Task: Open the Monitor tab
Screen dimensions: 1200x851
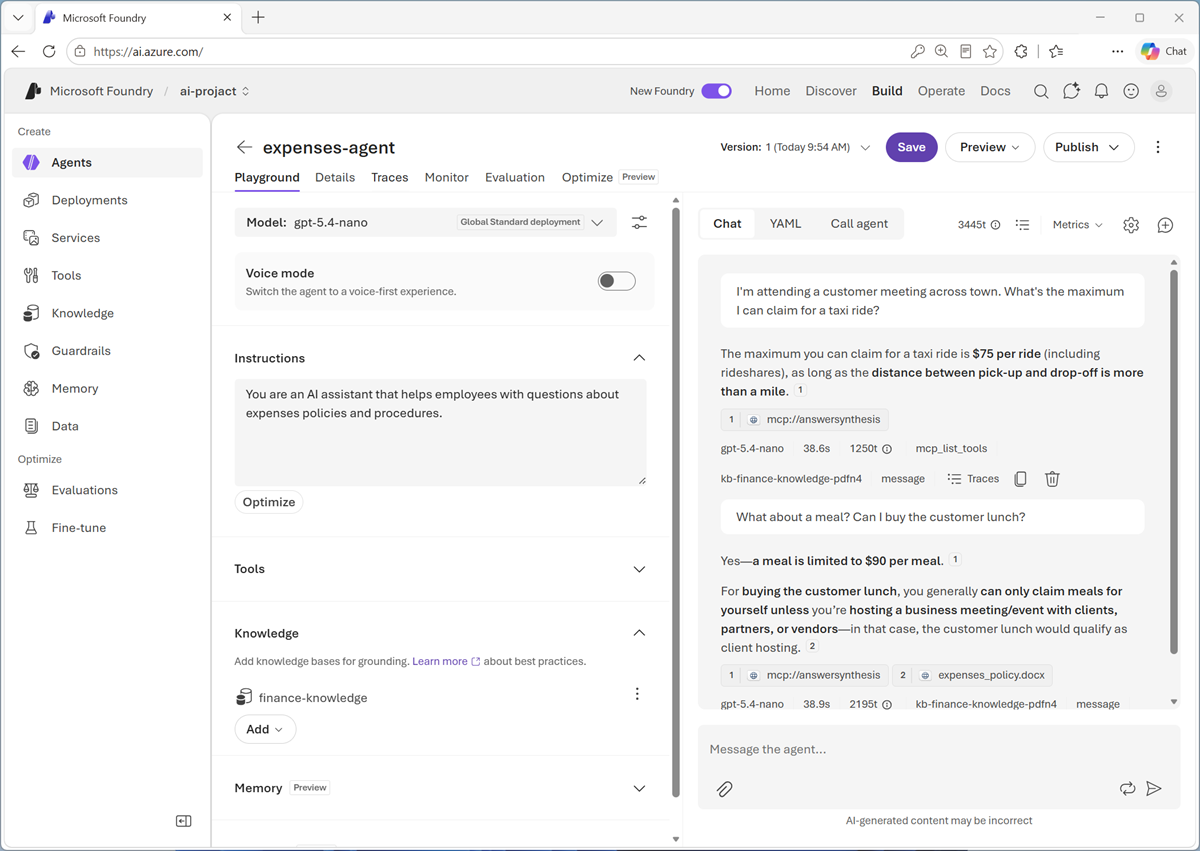Action: (446, 177)
